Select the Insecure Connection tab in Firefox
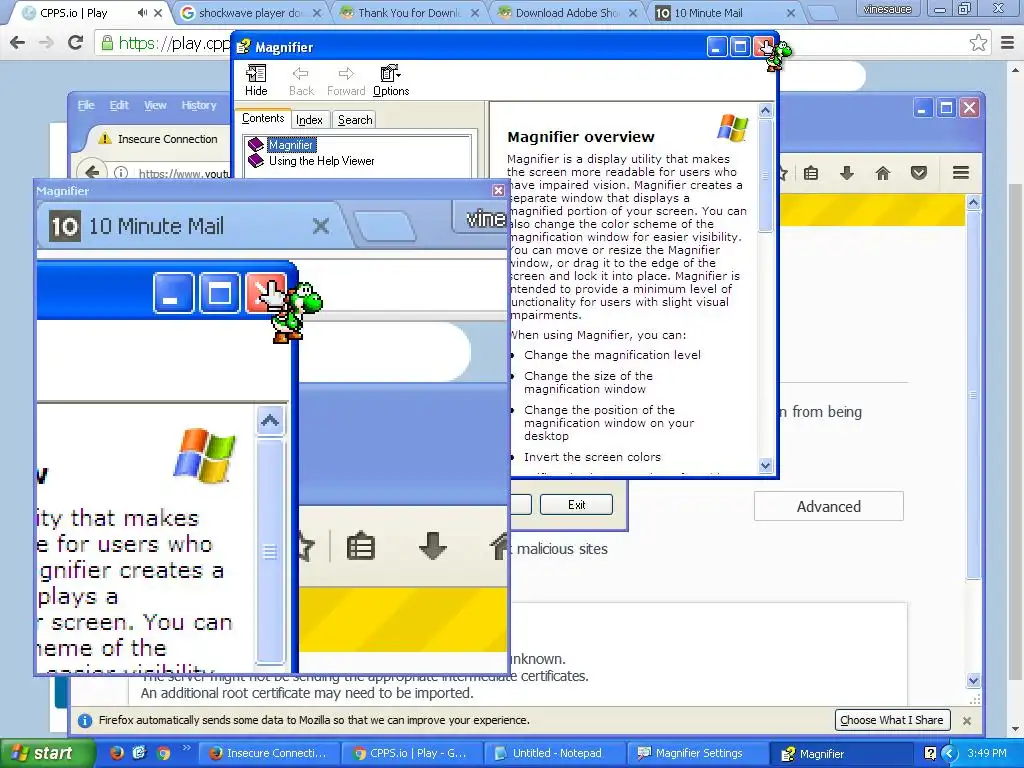1024x768 pixels. coord(159,138)
